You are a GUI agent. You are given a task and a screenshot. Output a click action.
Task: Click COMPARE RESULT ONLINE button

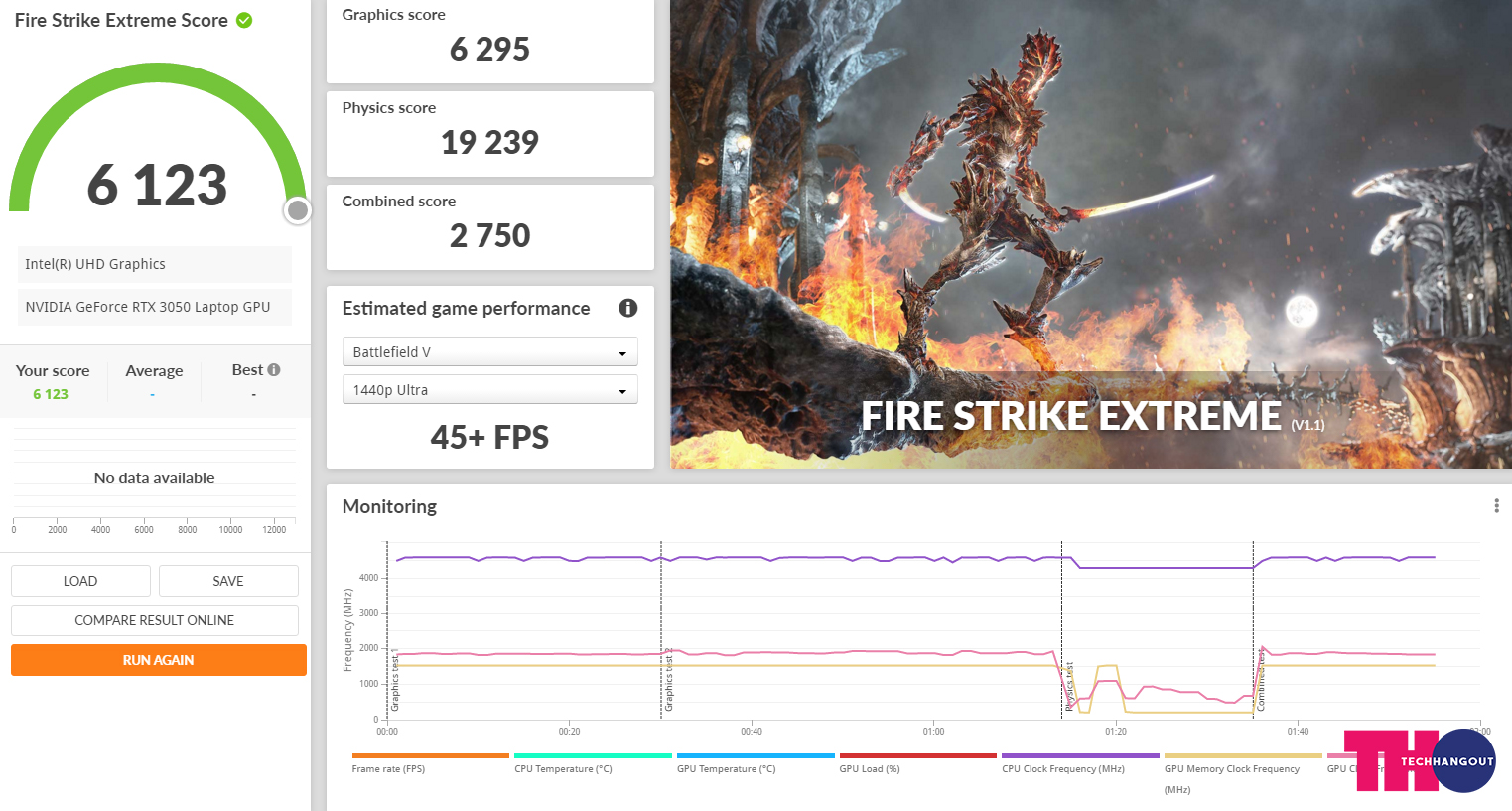click(x=155, y=620)
